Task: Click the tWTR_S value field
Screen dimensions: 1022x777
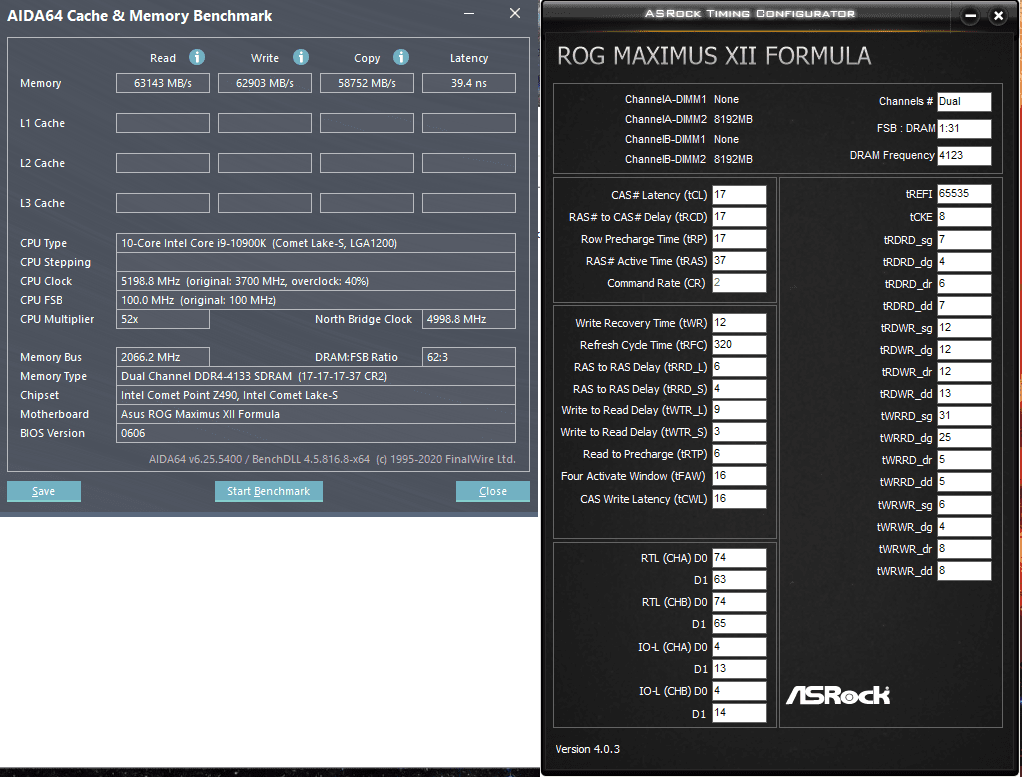Action: click(739, 432)
